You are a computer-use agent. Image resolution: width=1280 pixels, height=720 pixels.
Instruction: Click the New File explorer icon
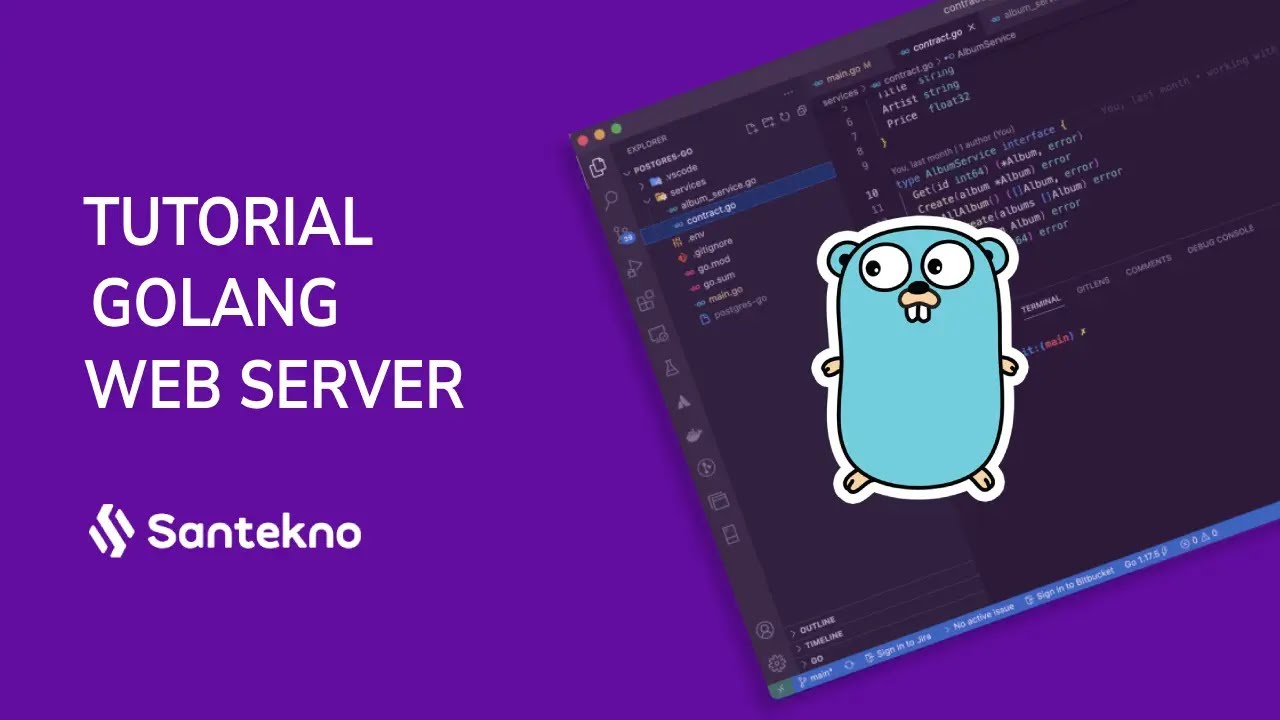click(752, 128)
